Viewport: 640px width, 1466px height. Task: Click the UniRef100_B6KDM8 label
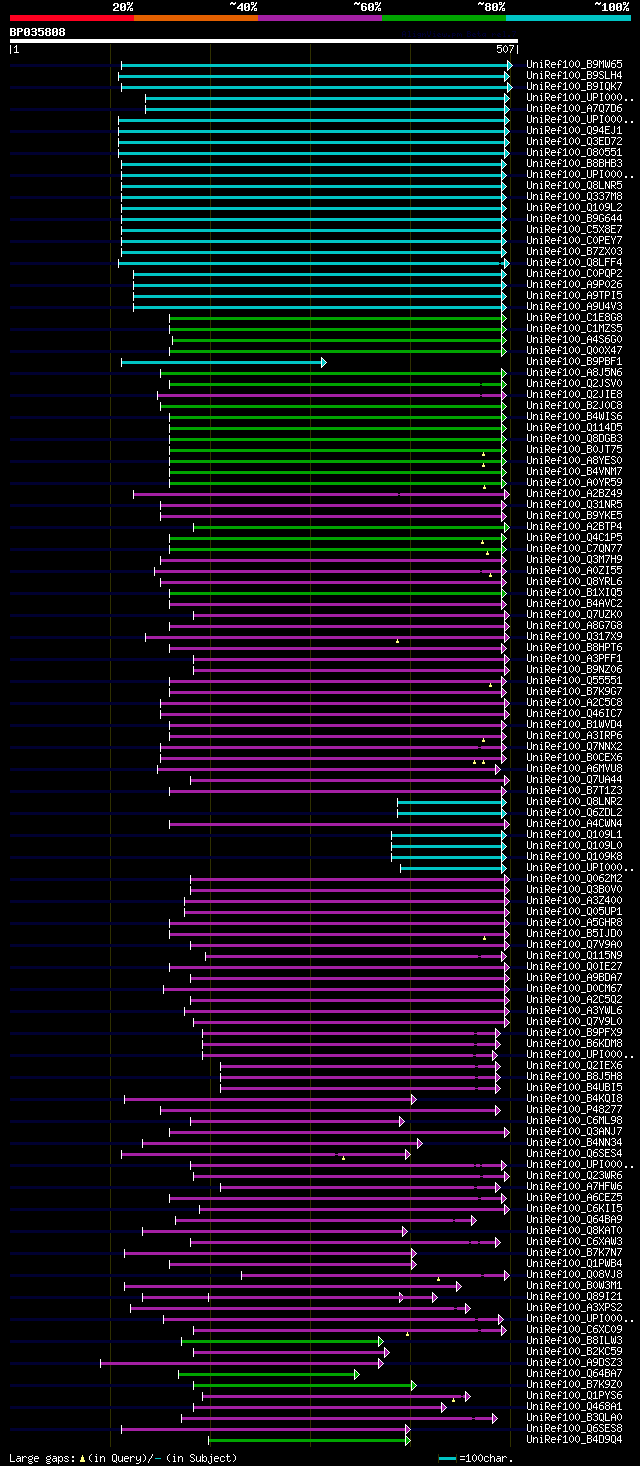click(x=574, y=1043)
